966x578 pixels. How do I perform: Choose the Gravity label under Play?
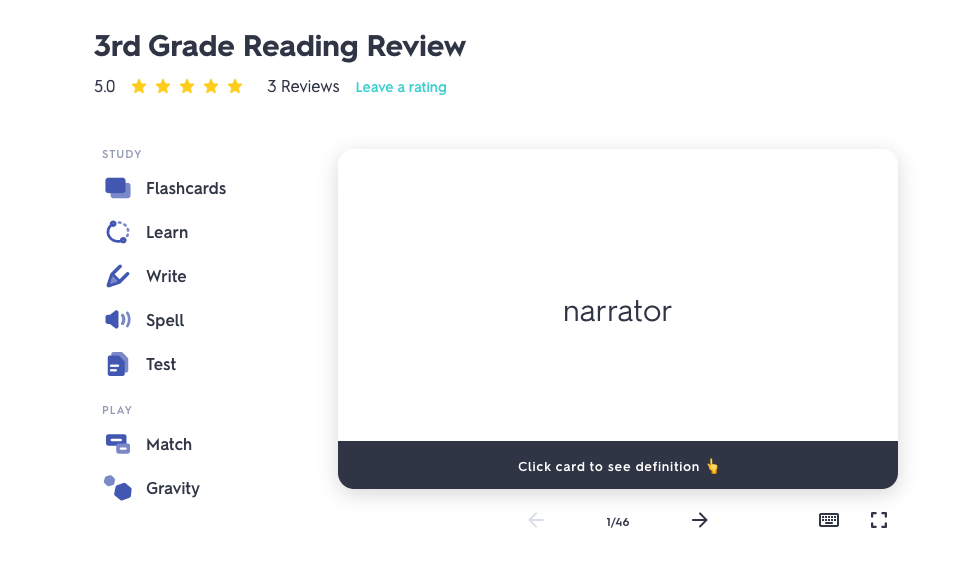click(172, 488)
